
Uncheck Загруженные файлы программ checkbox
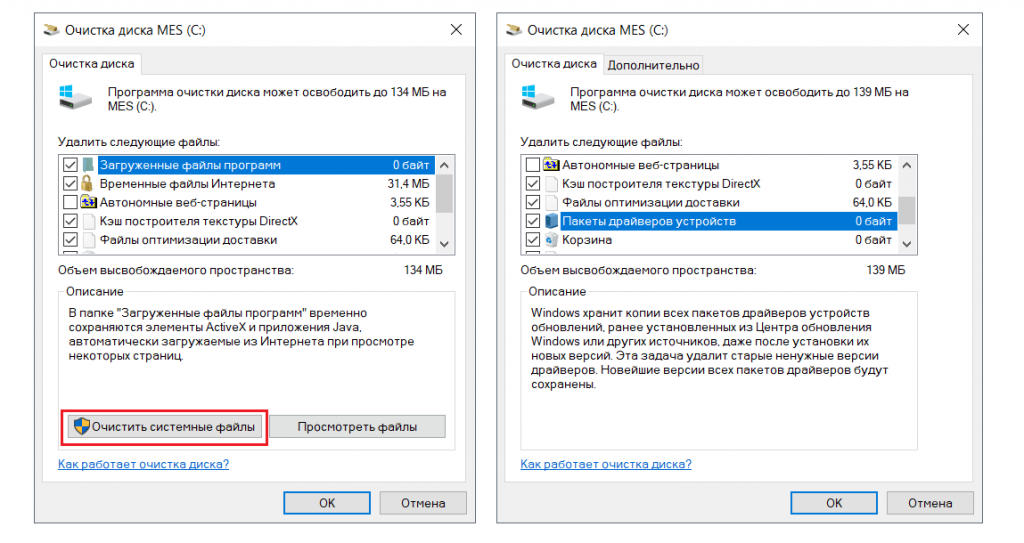click(70, 165)
